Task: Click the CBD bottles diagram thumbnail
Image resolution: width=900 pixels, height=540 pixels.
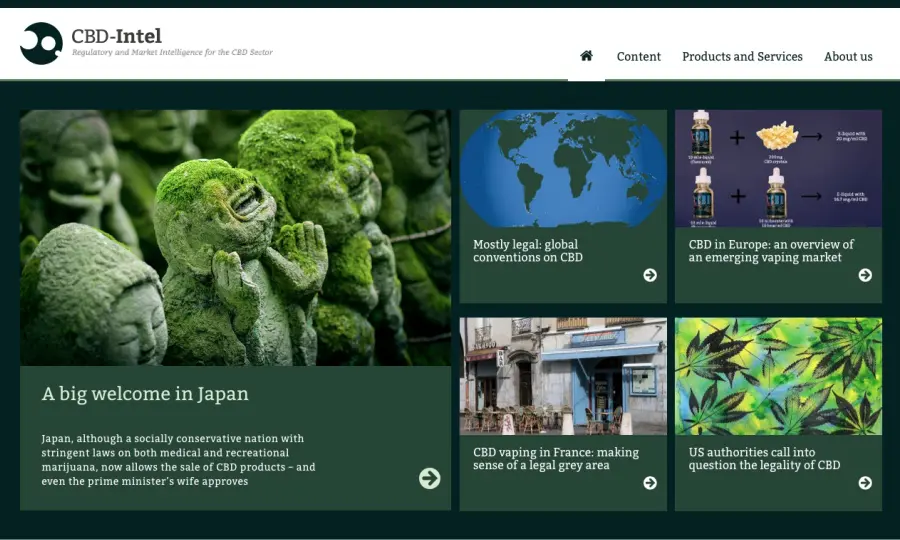Action: point(778,168)
